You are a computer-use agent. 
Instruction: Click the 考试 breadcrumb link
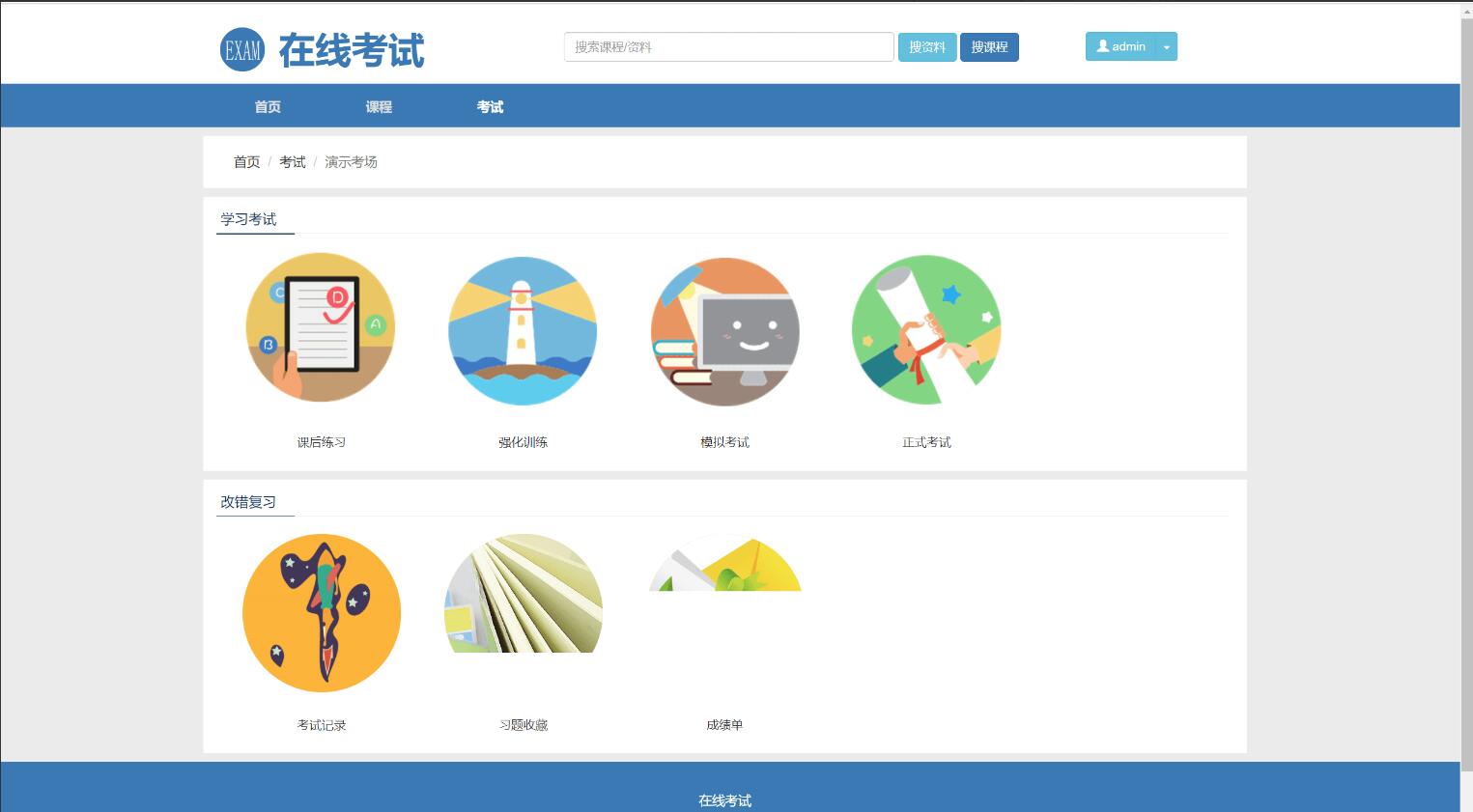(292, 162)
